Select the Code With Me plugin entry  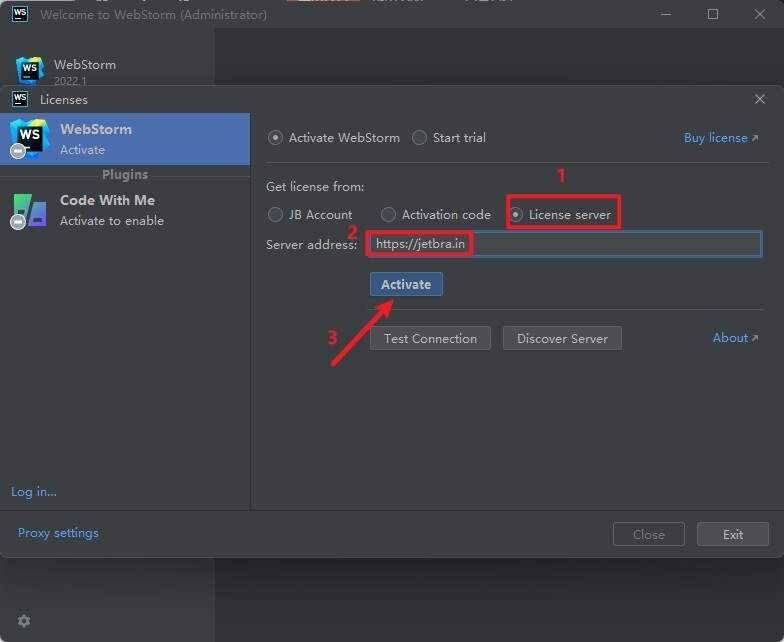125,210
